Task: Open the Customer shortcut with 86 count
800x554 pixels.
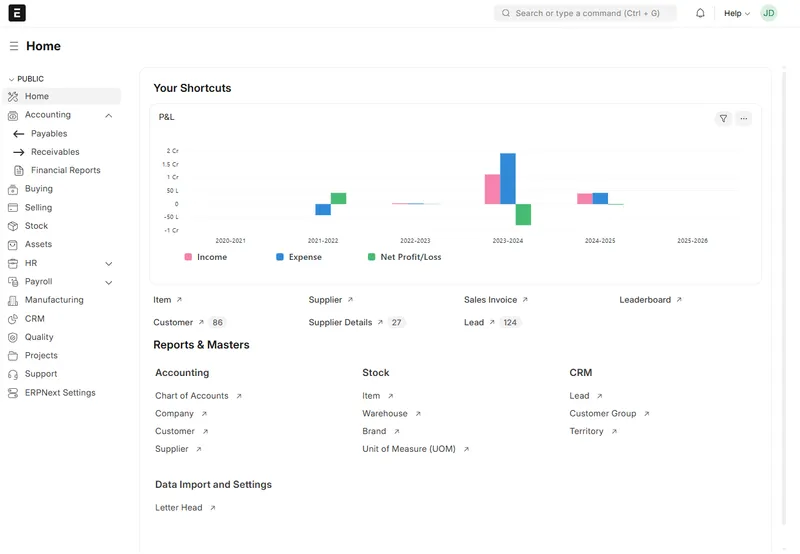Action: [x=189, y=322]
